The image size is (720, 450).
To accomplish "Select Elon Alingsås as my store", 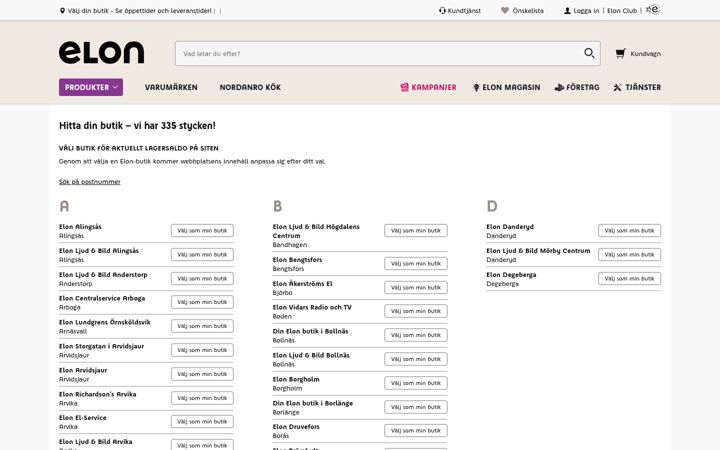I will pyautogui.click(x=202, y=231).
